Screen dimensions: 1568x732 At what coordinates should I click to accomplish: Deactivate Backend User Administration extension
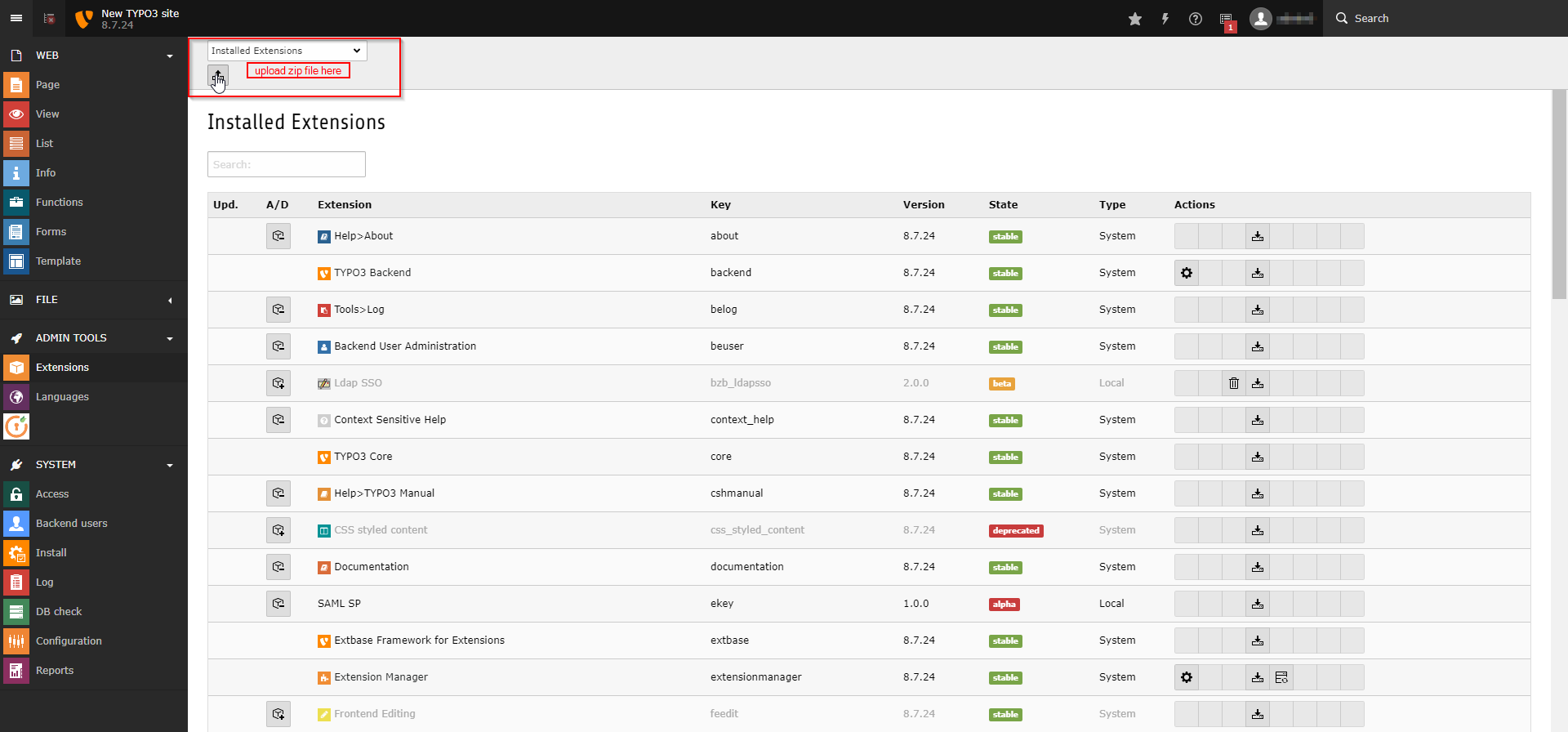tap(278, 346)
